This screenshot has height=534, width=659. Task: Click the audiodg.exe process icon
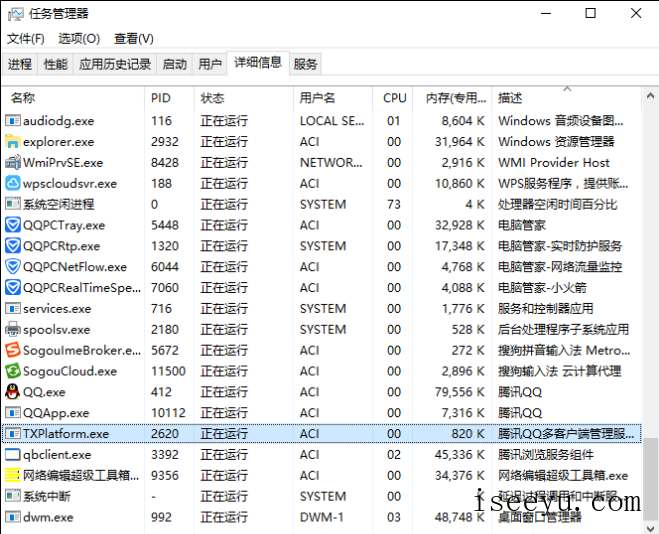coord(13,121)
